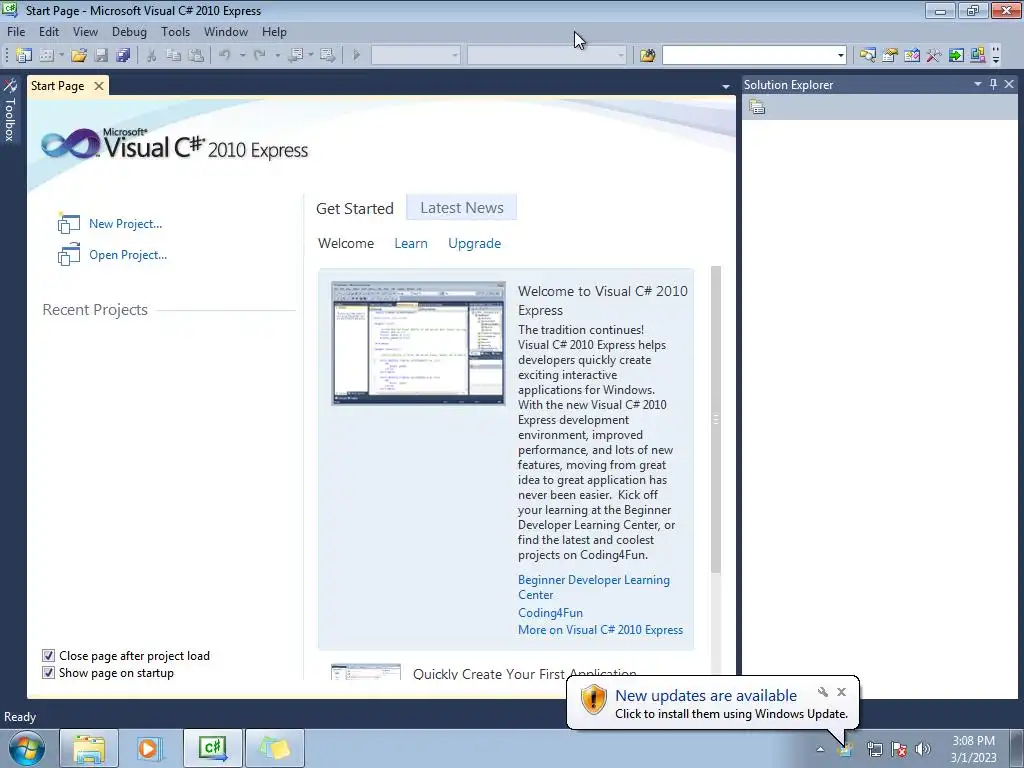Open Windows Media Player from taskbar
This screenshot has height=768, width=1024.
click(150, 748)
